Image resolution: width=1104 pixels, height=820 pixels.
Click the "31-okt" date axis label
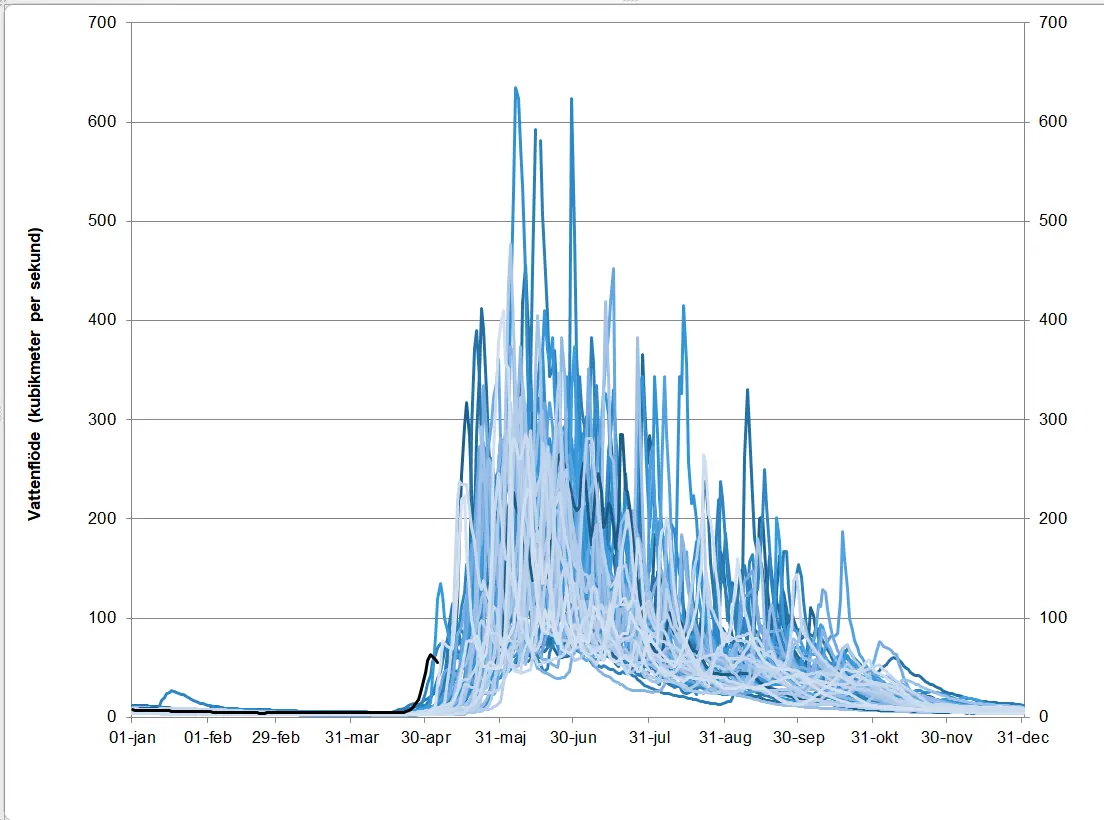pos(873,738)
